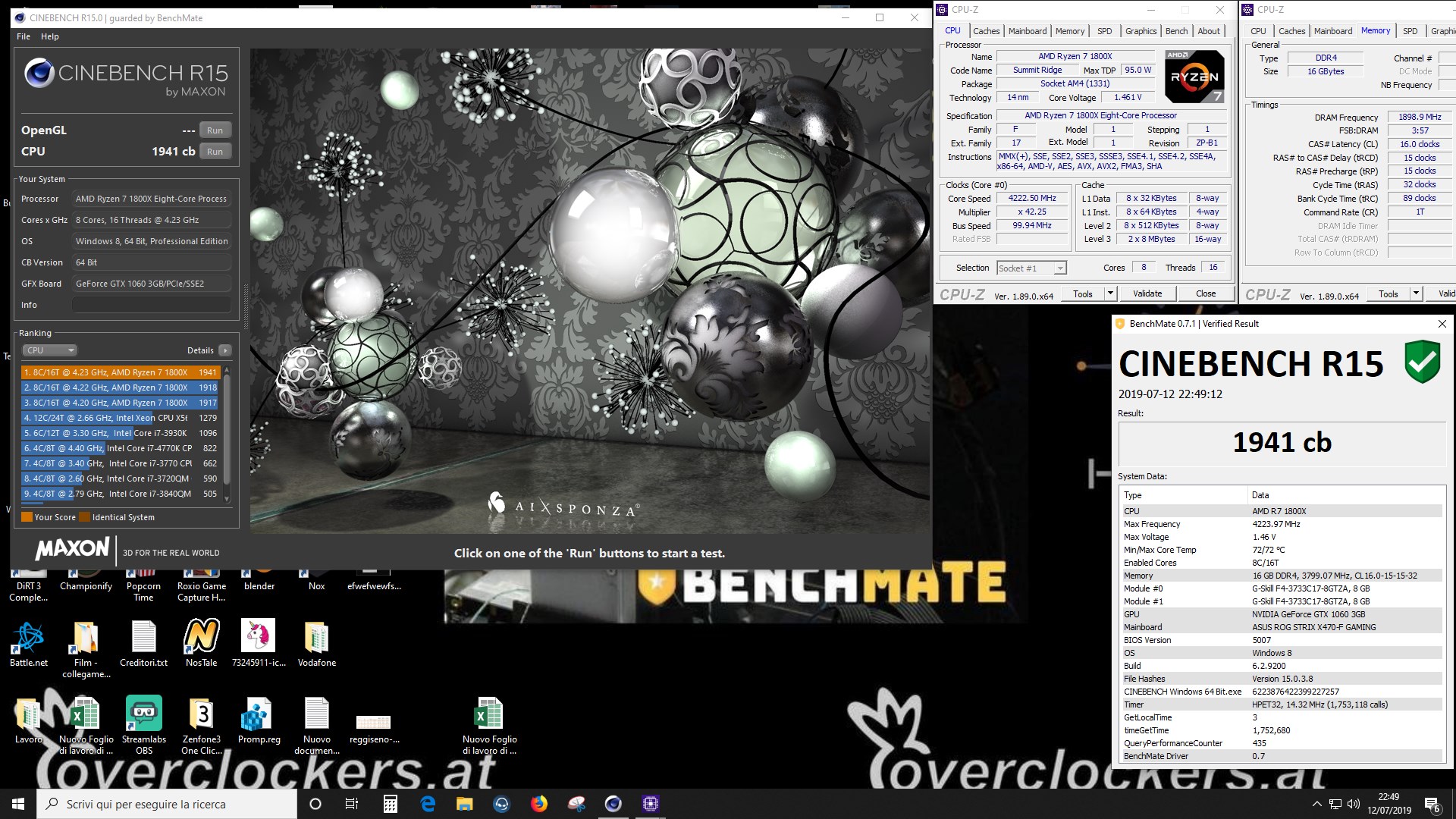Click the taskbar search box
Viewport: 1456px width, 819px height.
click(x=167, y=804)
